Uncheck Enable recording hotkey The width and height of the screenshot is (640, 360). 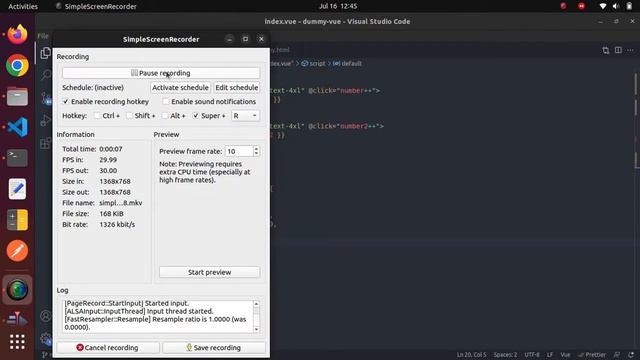coord(66,102)
